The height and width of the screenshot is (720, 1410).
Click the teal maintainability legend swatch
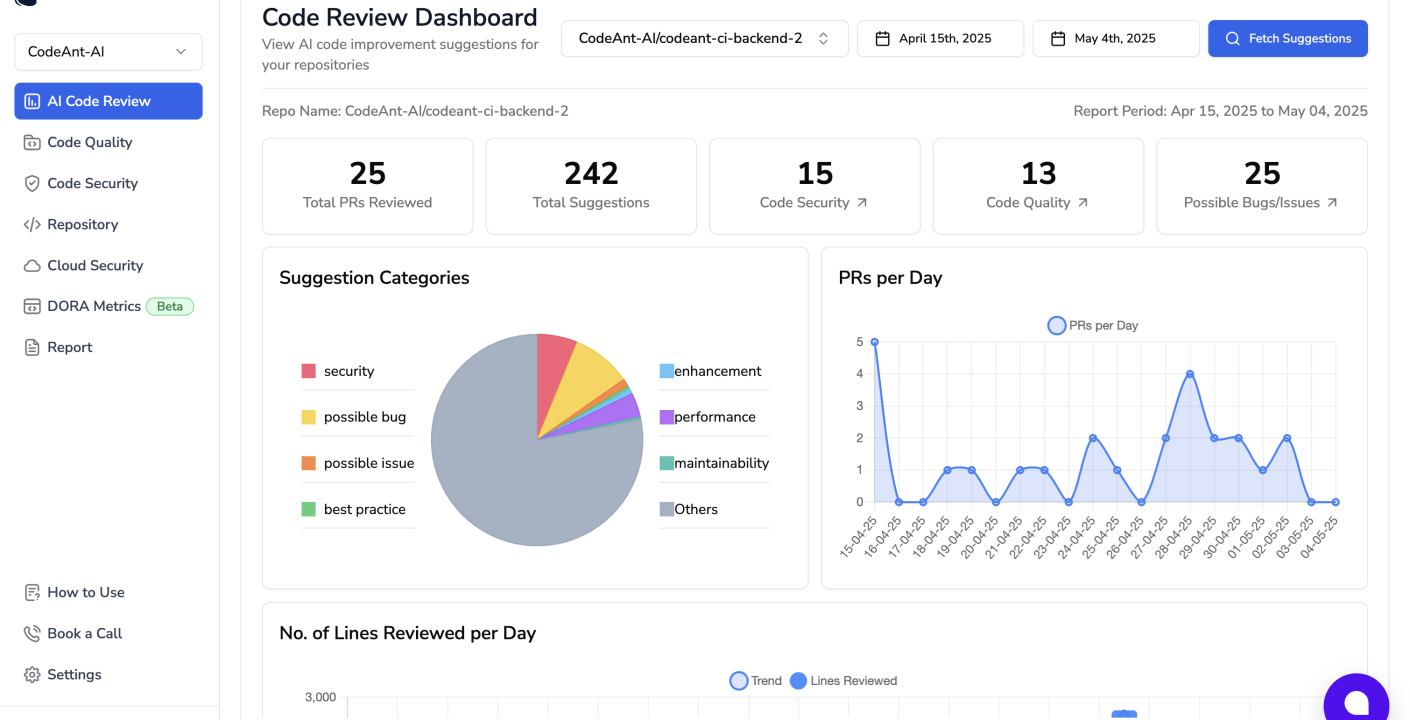tap(667, 463)
